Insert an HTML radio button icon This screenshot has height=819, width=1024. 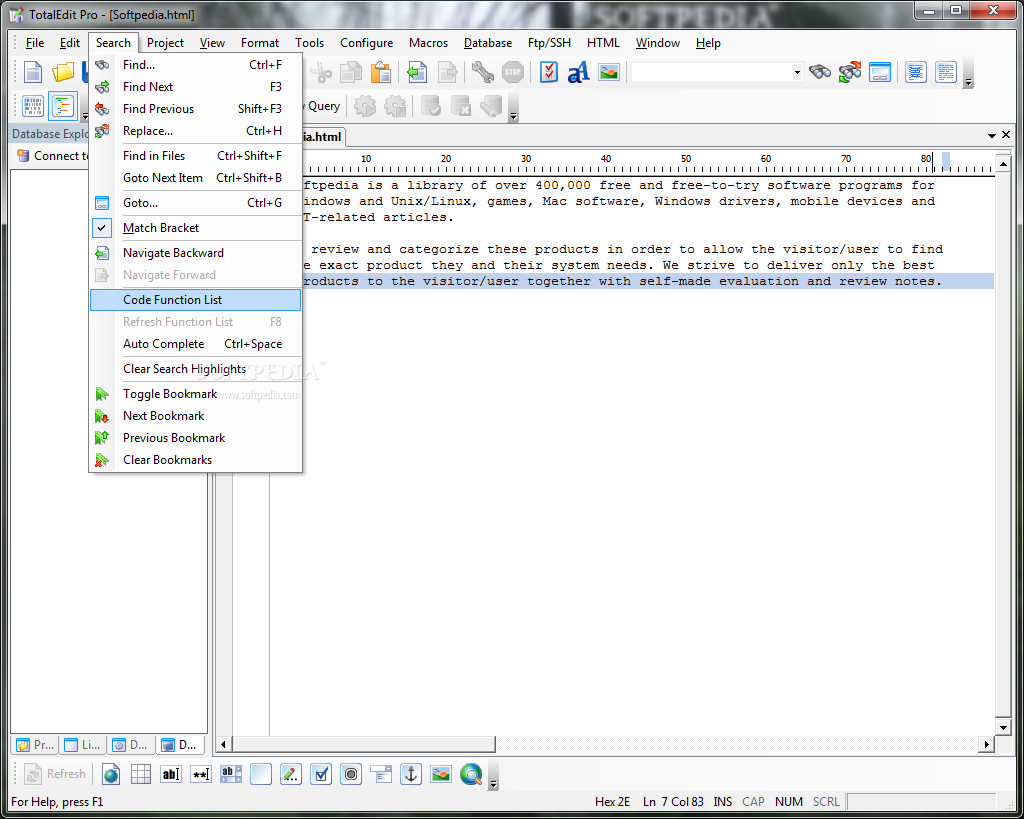click(351, 774)
